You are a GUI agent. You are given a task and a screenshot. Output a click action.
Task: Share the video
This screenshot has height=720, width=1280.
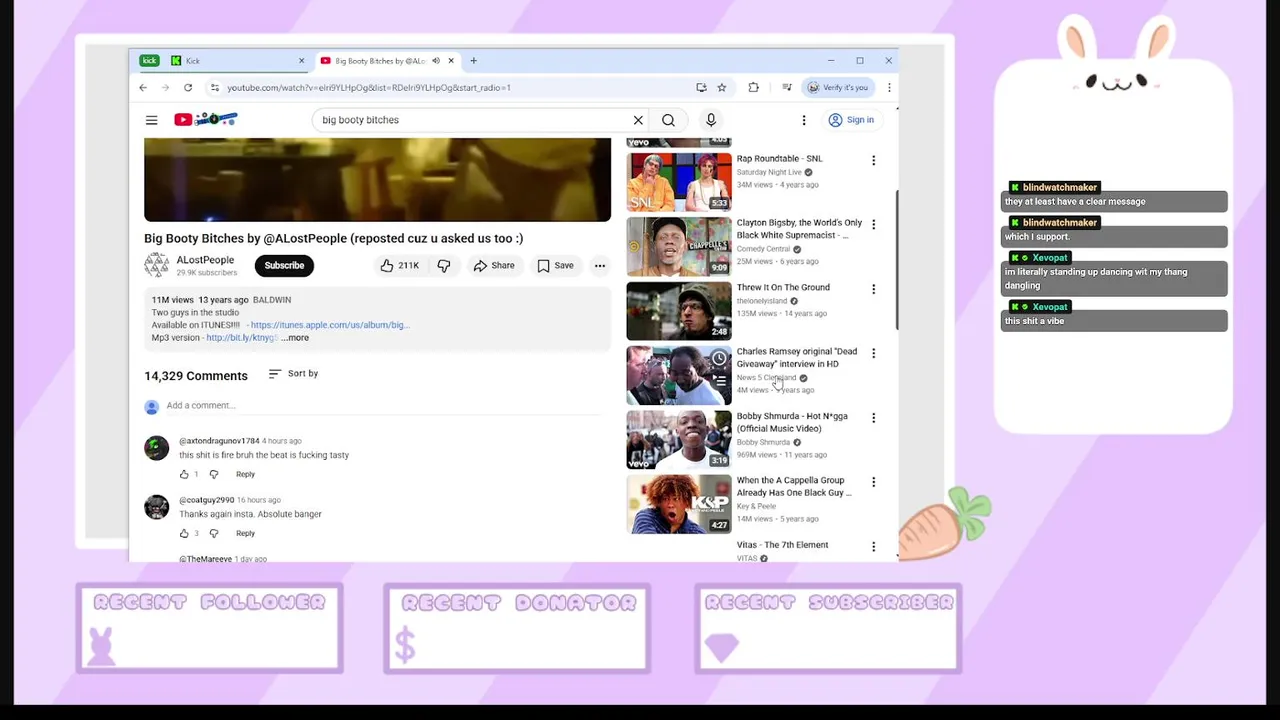tap(494, 266)
